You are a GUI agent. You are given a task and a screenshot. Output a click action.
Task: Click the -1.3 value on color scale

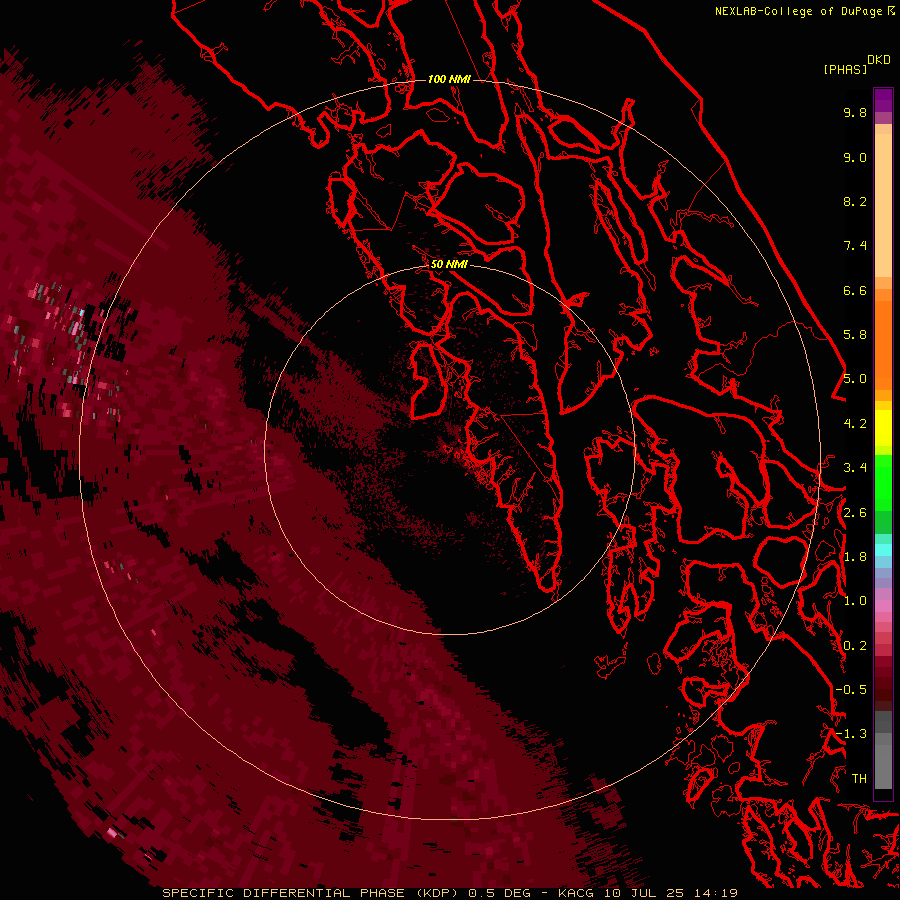[x=851, y=734]
